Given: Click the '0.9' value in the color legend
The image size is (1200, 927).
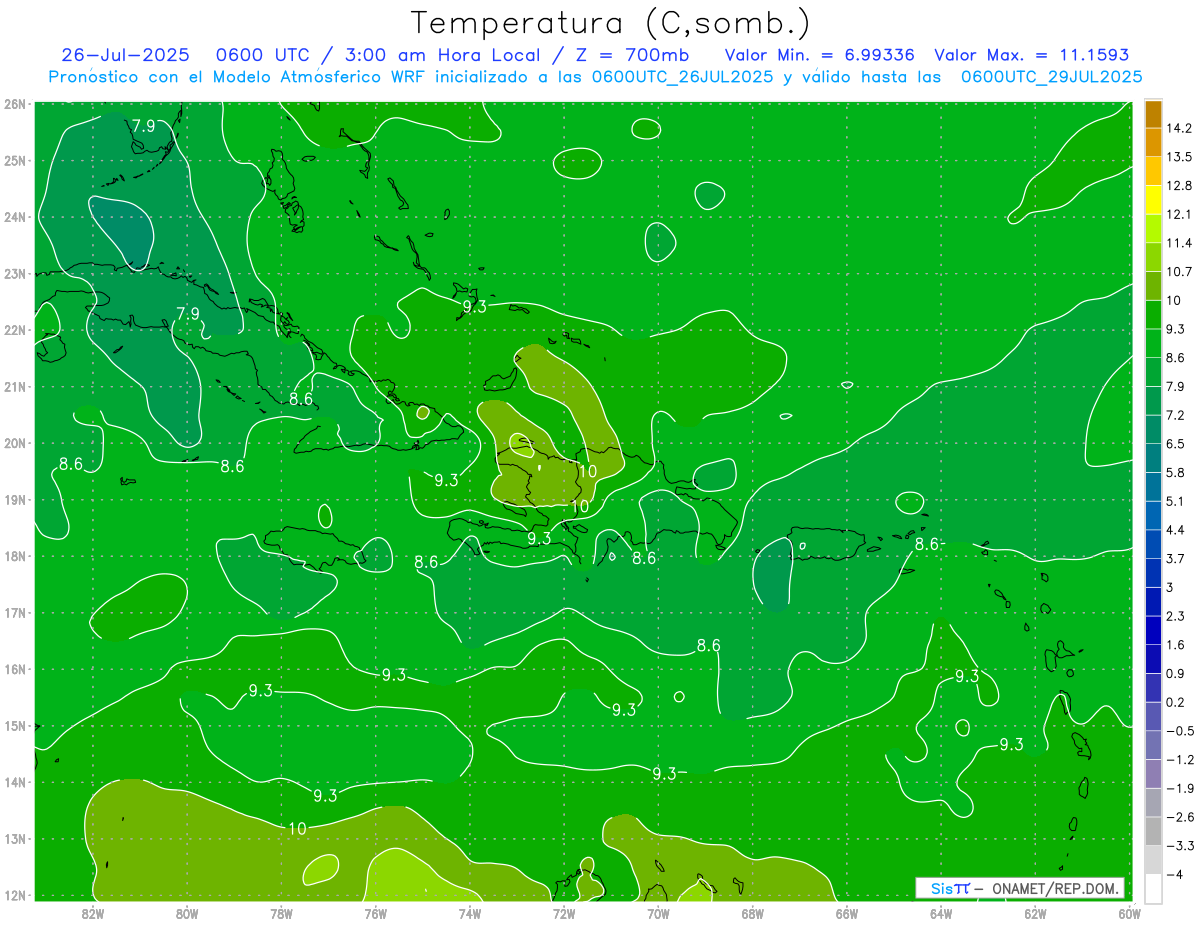Looking at the screenshot, I should (1175, 673).
